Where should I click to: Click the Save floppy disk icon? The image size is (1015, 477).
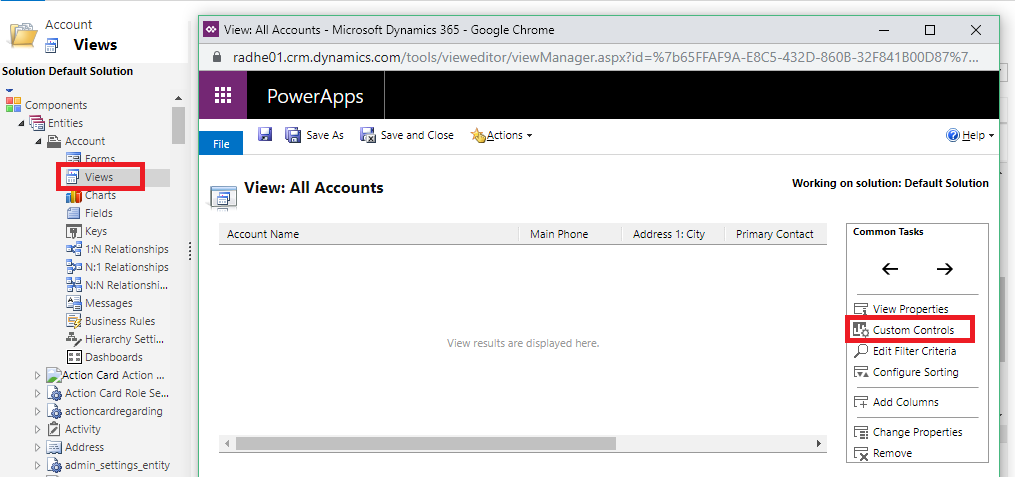264,135
